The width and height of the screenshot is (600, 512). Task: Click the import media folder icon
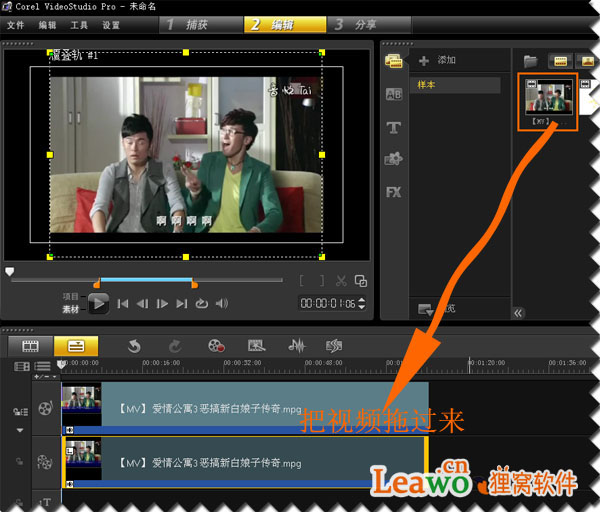(530, 61)
